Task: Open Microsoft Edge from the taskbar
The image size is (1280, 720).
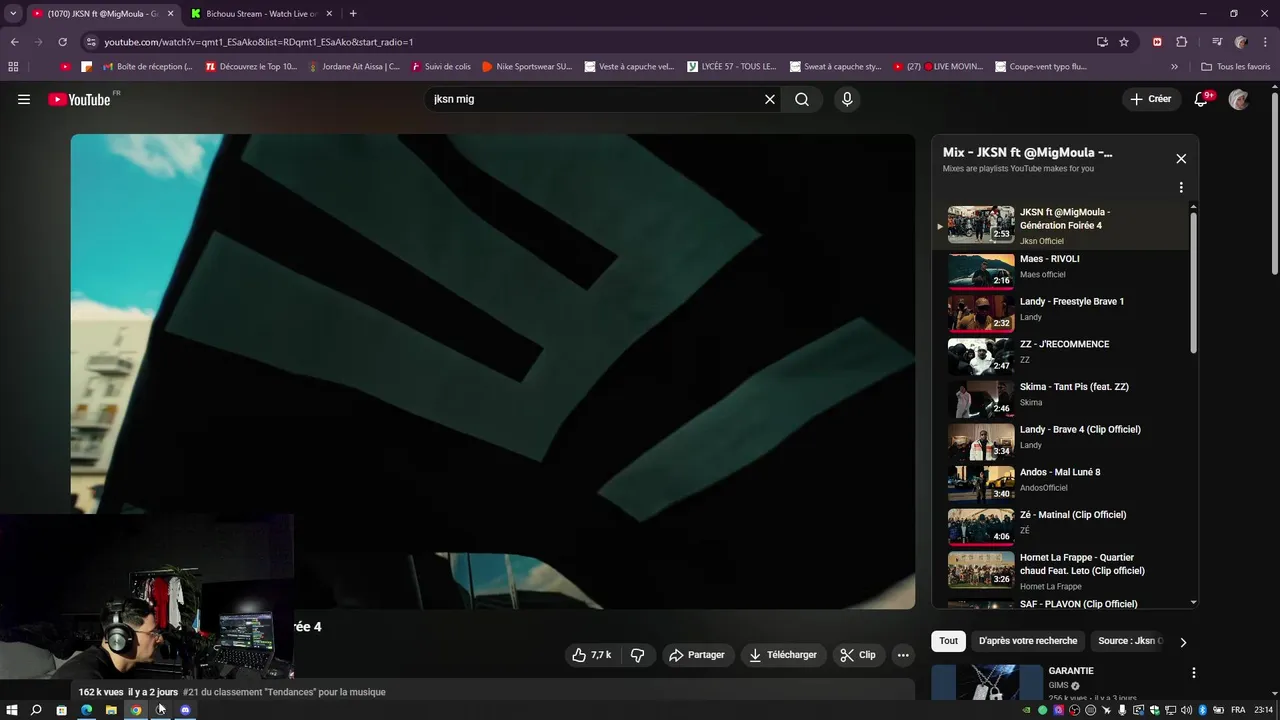Action: [86, 710]
